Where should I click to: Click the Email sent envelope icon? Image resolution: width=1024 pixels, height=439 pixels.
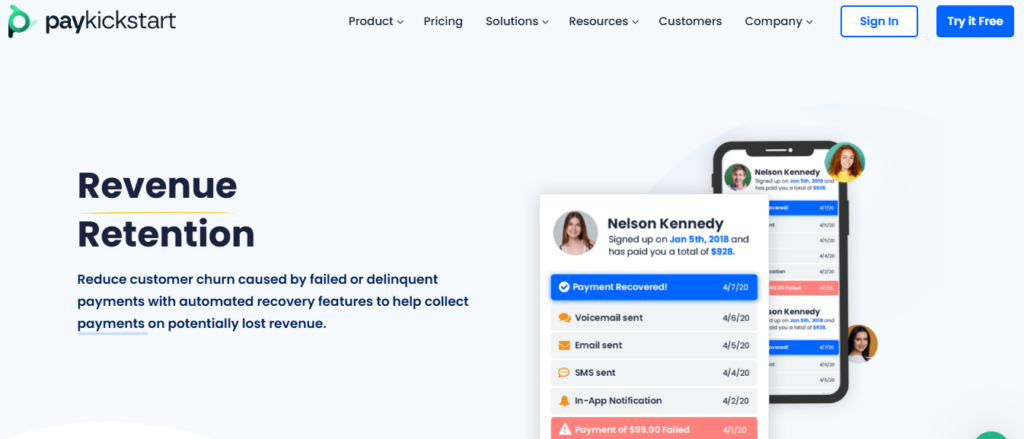[565, 345]
